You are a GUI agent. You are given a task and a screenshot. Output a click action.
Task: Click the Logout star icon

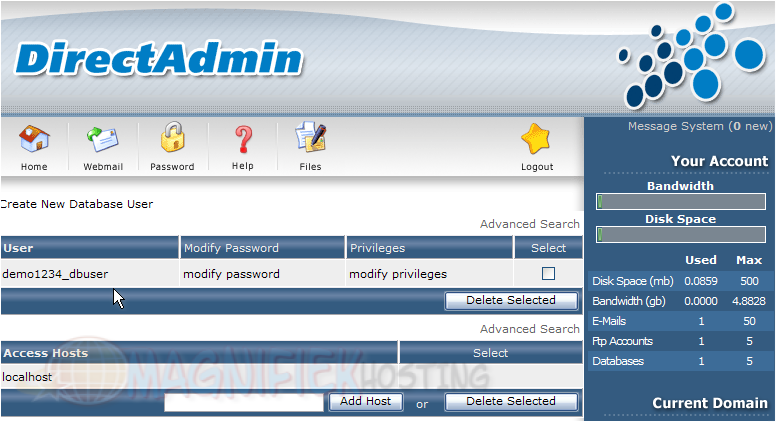(536, 139)
